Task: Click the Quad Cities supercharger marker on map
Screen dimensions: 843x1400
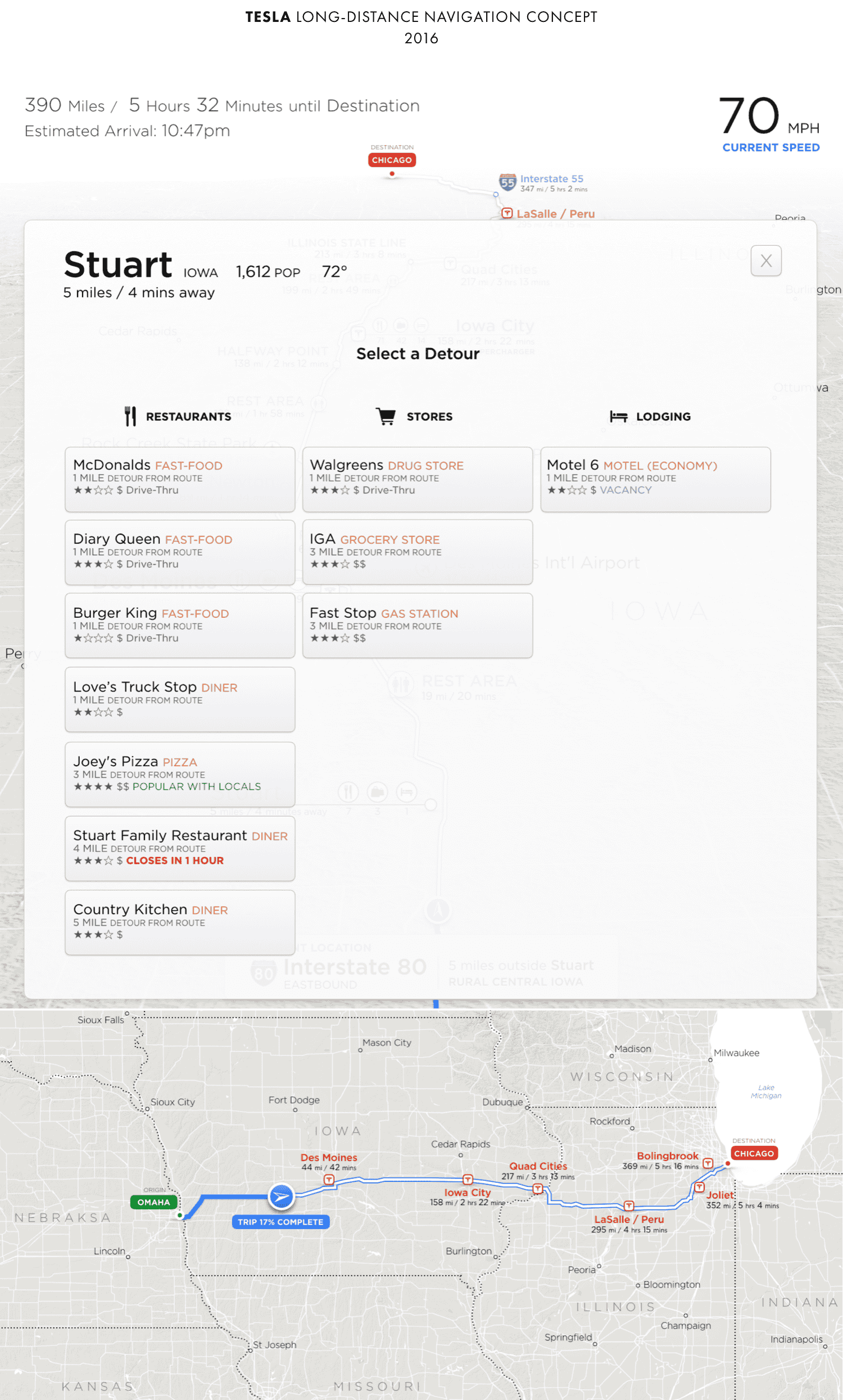Action: (537, 1189)
